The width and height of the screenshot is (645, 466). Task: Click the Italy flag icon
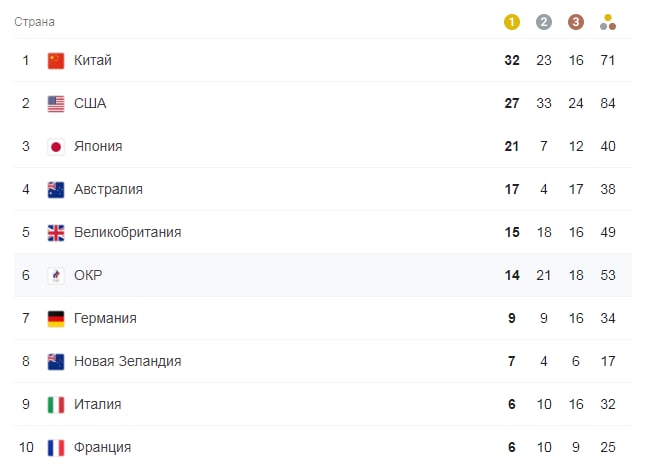(x=56, y=405)
